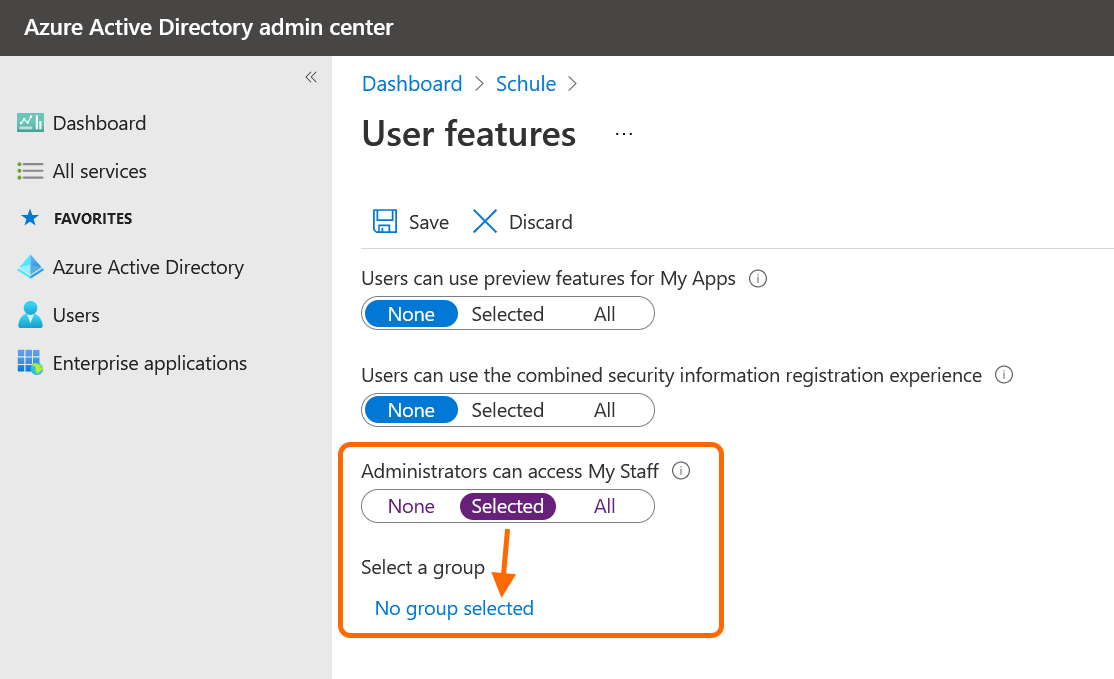Set My Staff access to All
Image resolution: width=1114 pixels, height=679 pixels.
[604, 506]
